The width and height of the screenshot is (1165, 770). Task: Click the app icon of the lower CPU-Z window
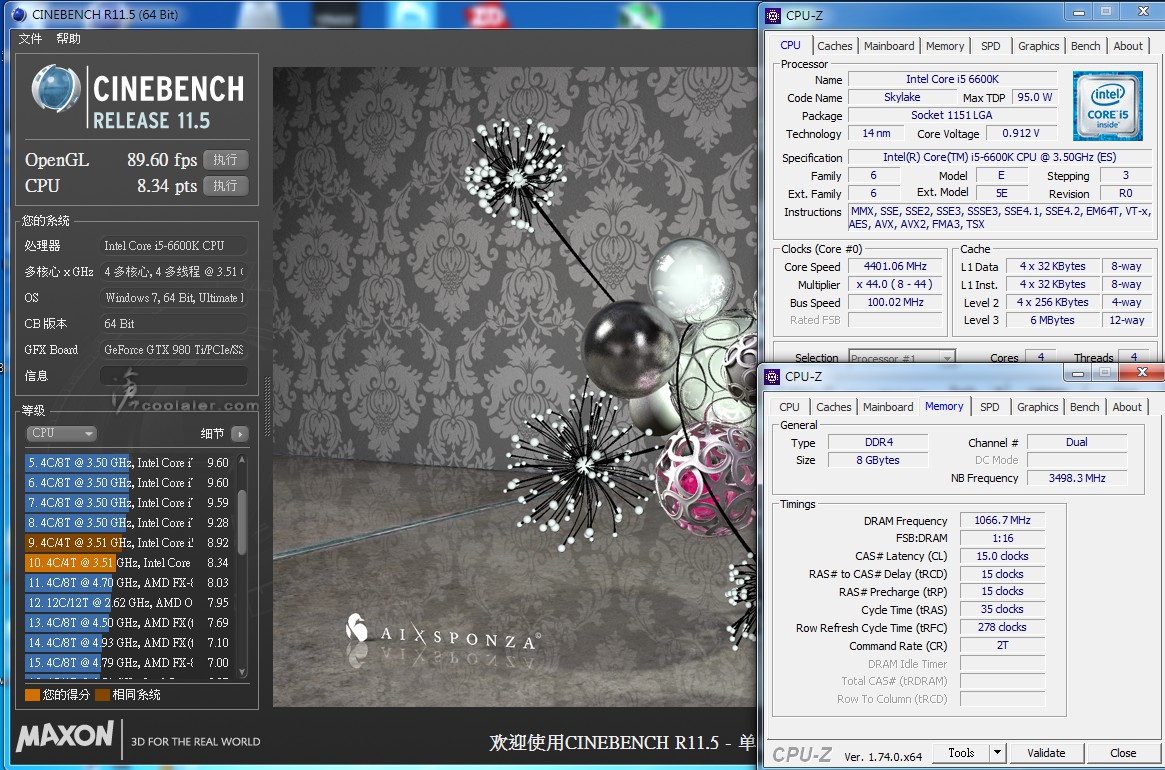tap(773, 377)
